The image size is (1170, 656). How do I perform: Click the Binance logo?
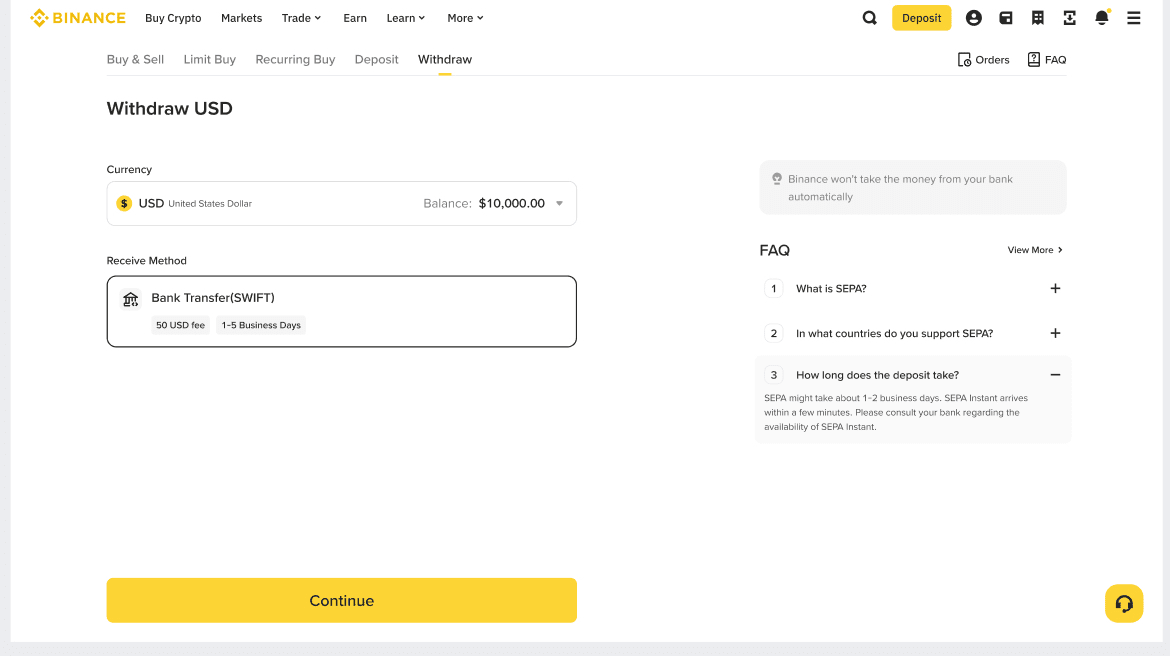tap(78, 18)
